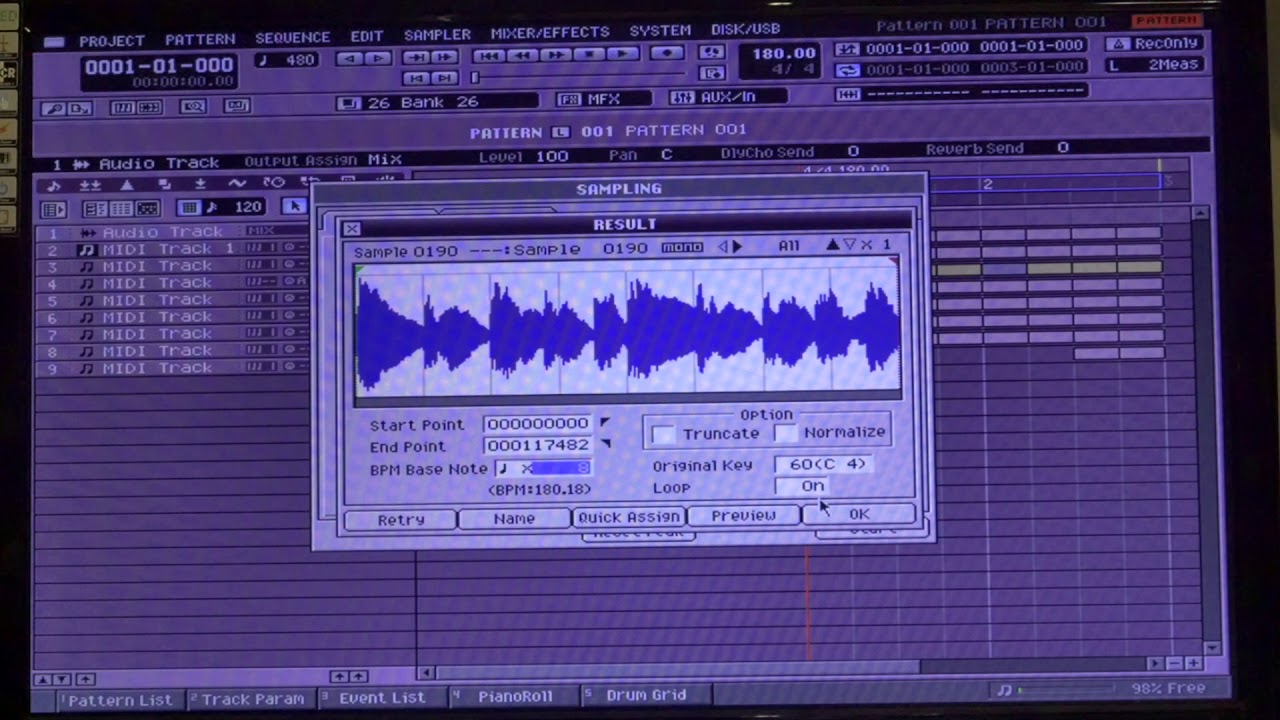Close the RESULT dialog with X
This screenshot has height=720, width=1280.
pyautogui.click(x=352, y=229)
